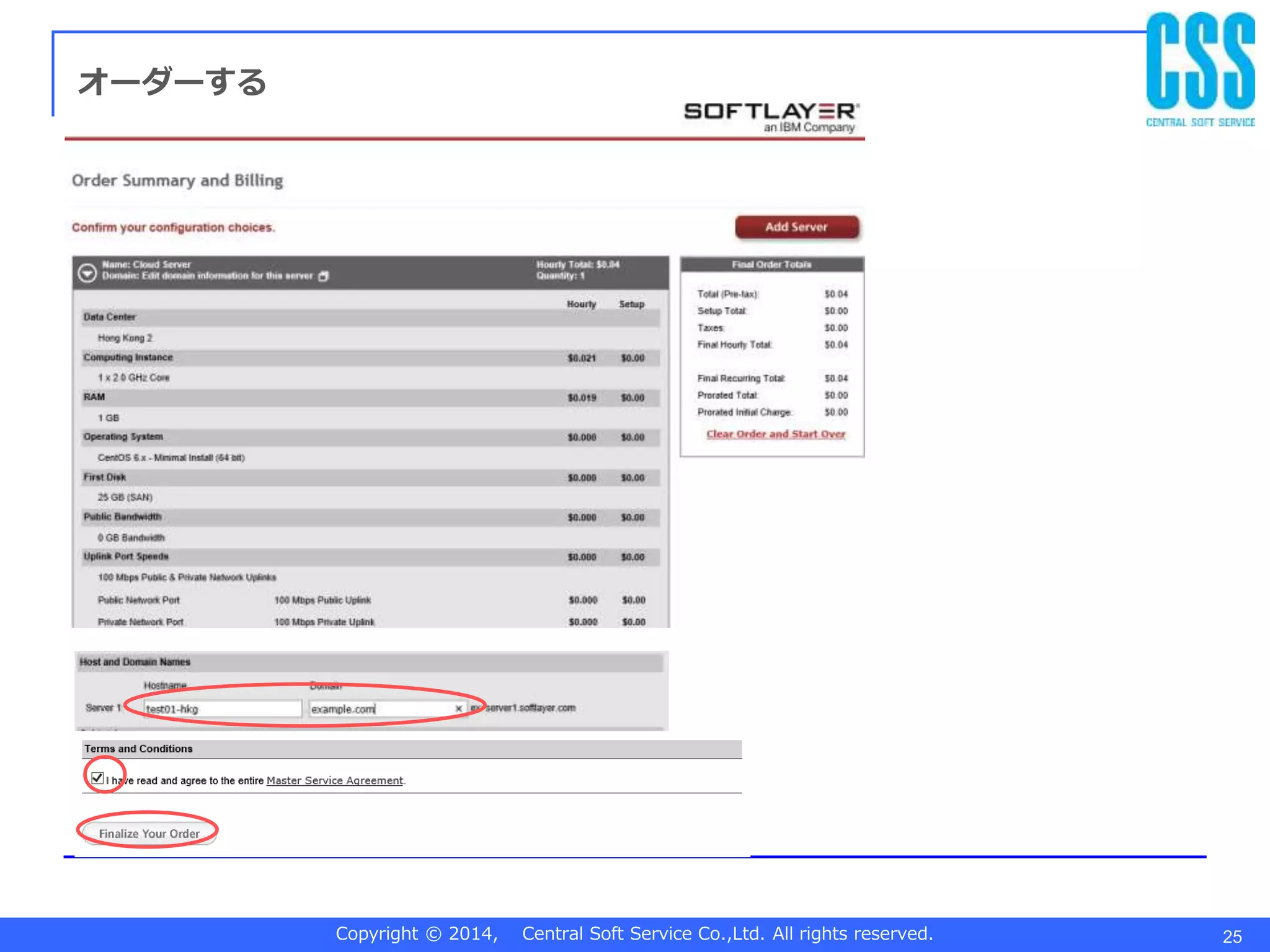Select the 25 GB (SAN) entry
Viewport: 1270px width, 952px height.
tap(125, 497)
